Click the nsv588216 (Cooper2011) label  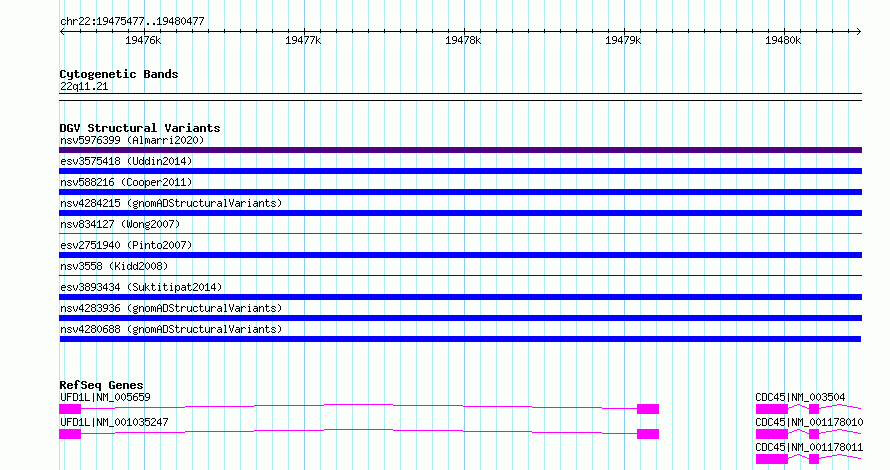[126, 182]
